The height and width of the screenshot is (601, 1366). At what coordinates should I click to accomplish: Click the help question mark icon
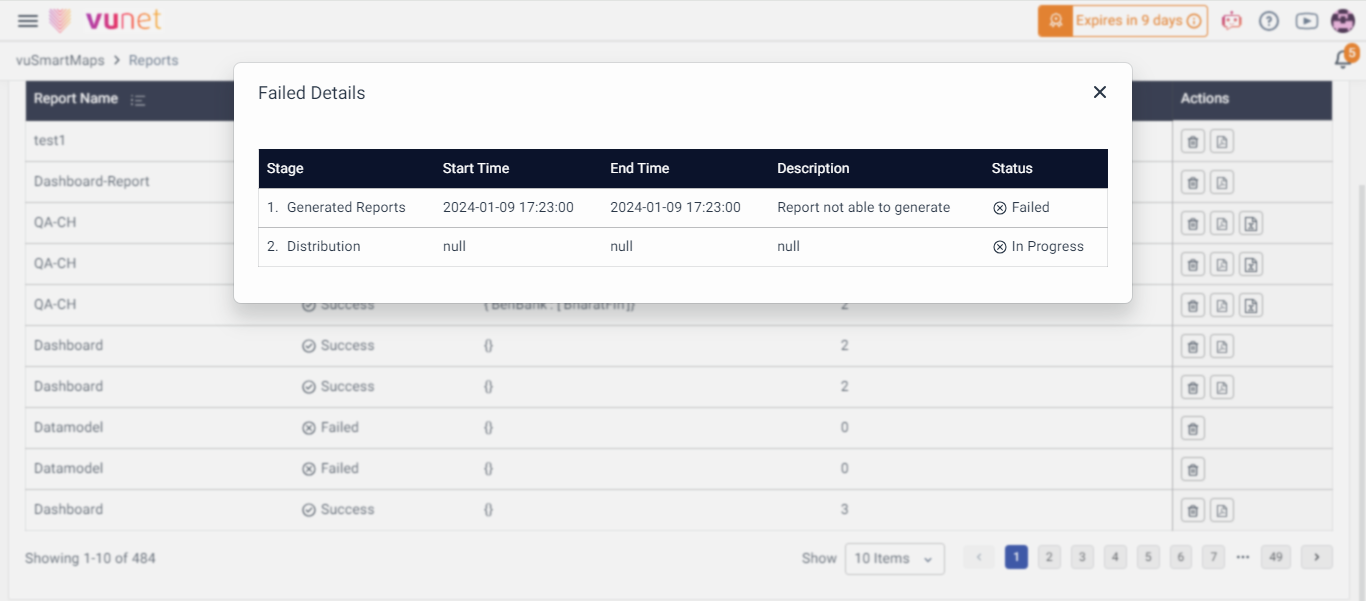click(1269, 21)
